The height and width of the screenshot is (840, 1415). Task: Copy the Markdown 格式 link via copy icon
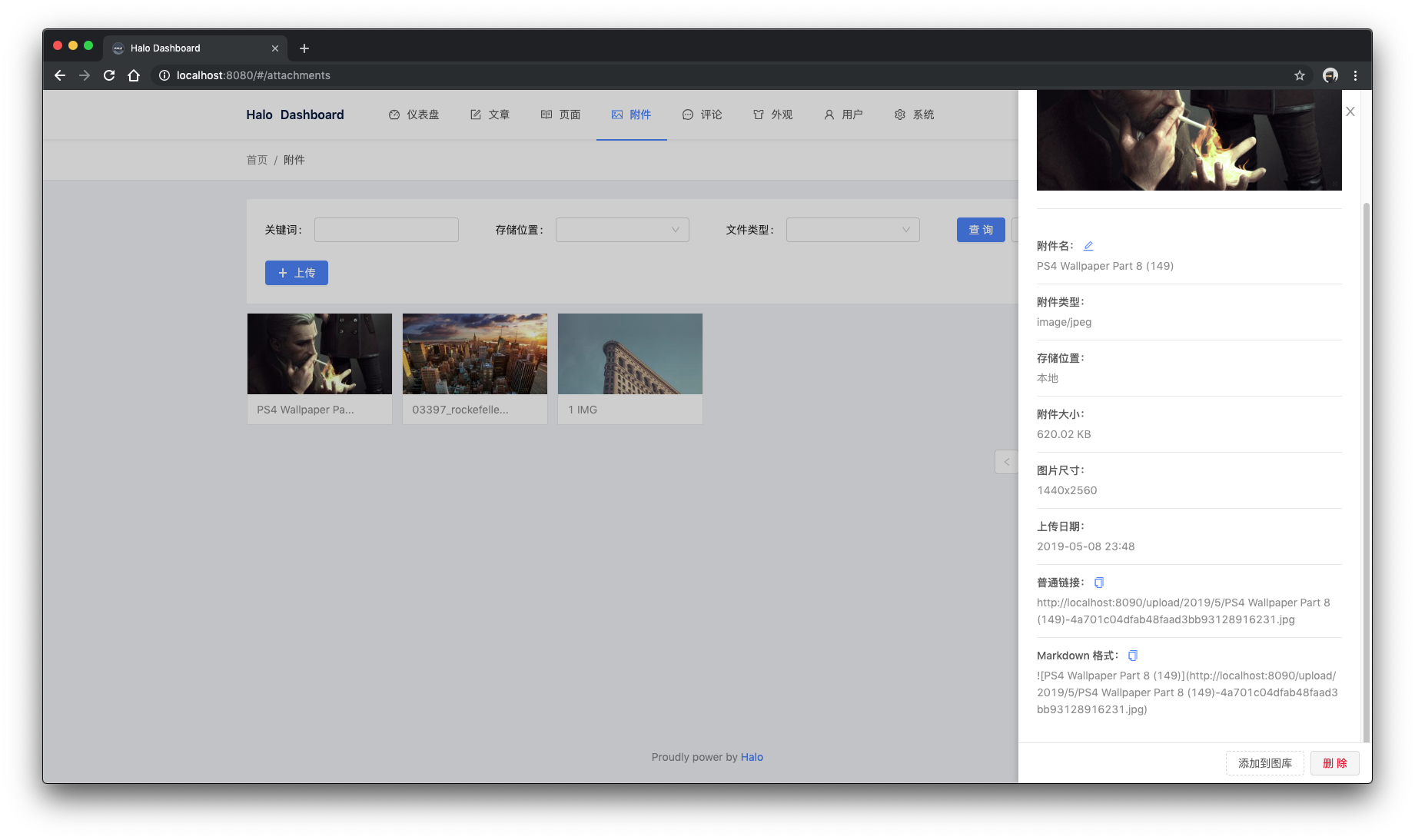(1132, 656)
